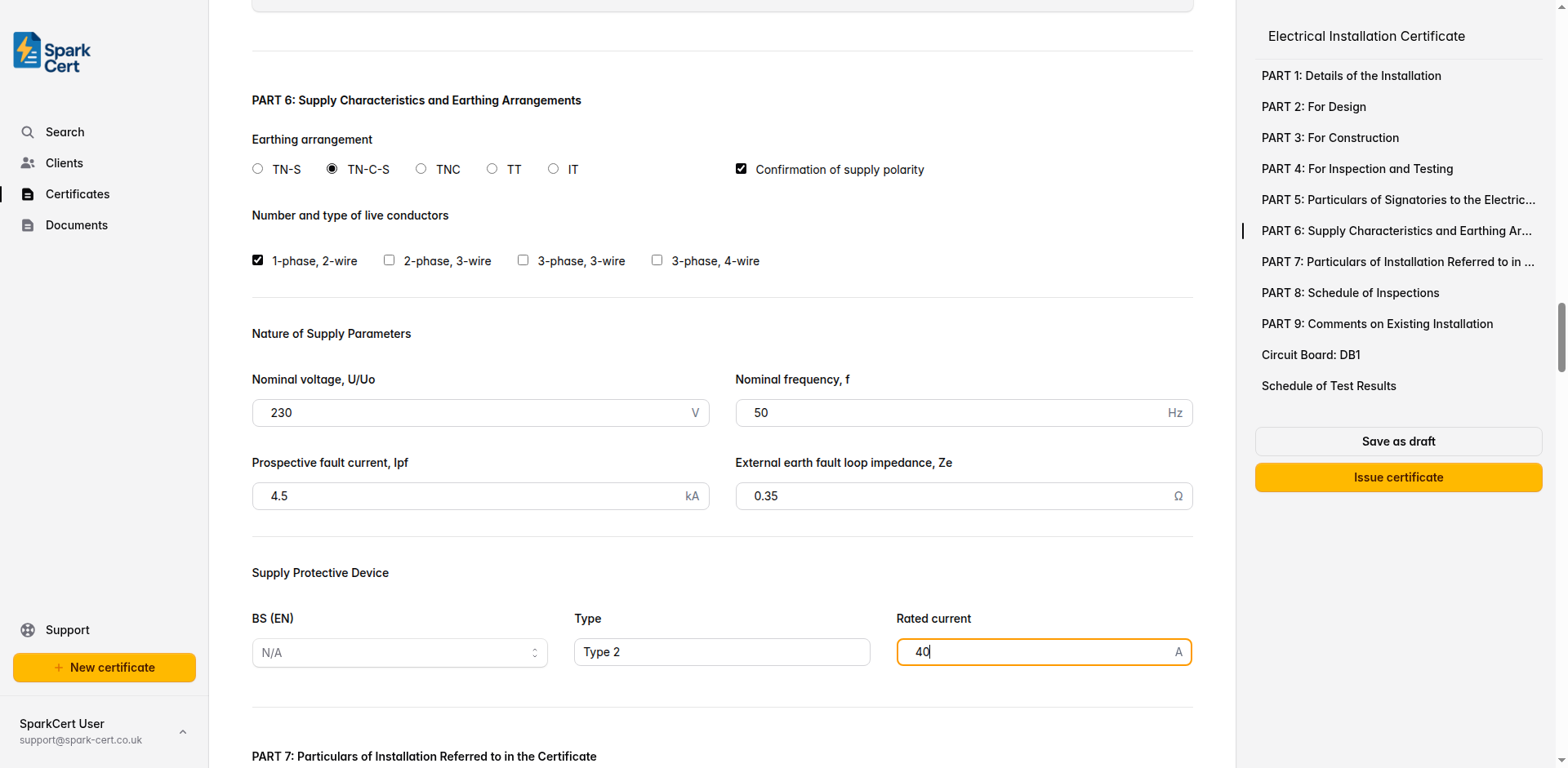
Task: Expand the SparkCert User account menu
Action: click(x=183, y=731)
